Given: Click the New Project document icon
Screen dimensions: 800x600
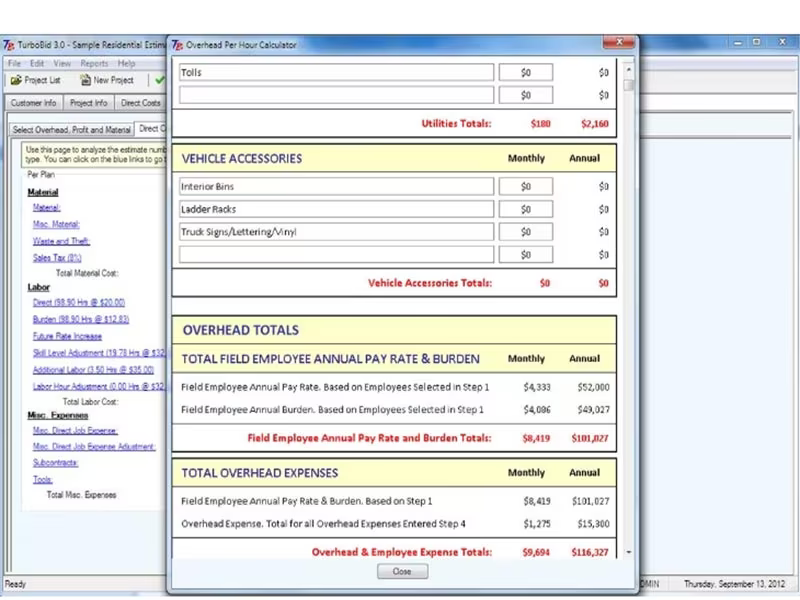Looking at the screenshot, I should pyautogui.click(x=85, y=80).
